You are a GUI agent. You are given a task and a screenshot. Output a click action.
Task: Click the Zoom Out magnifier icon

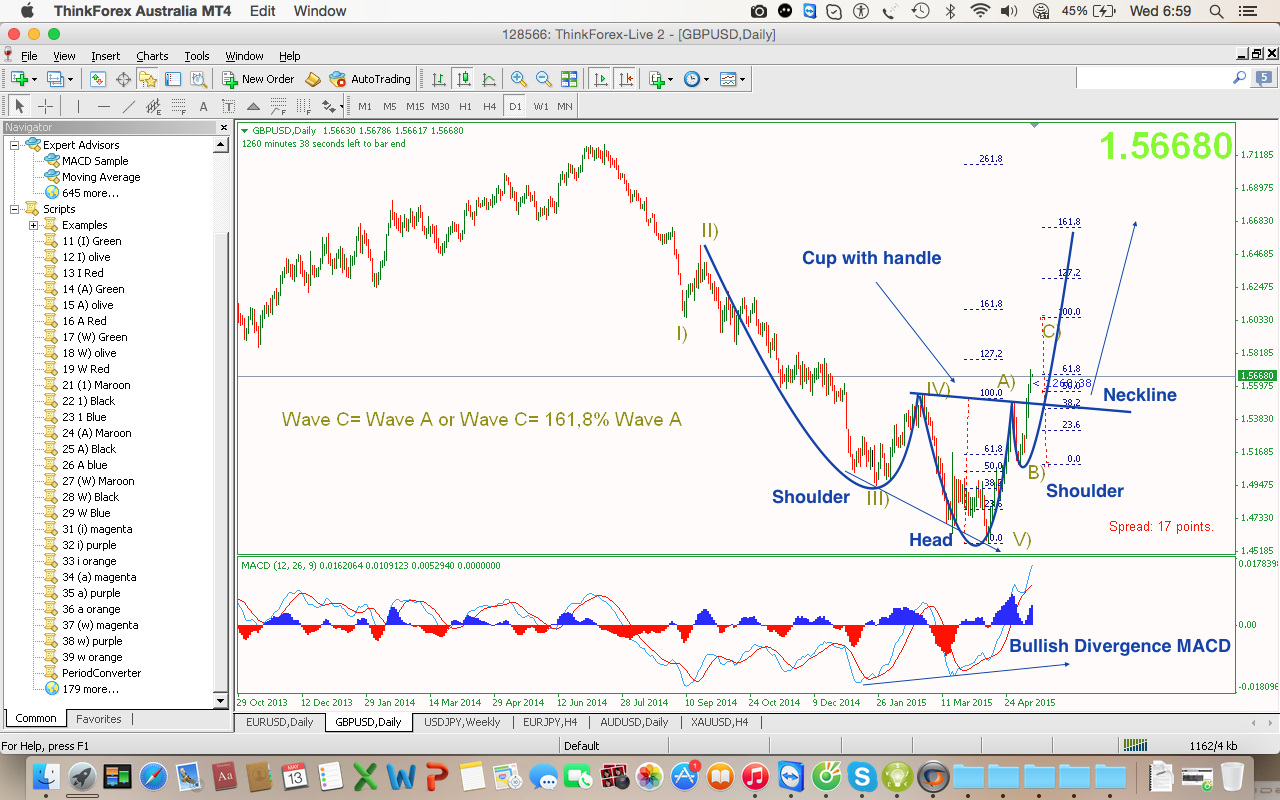[543, 79]
